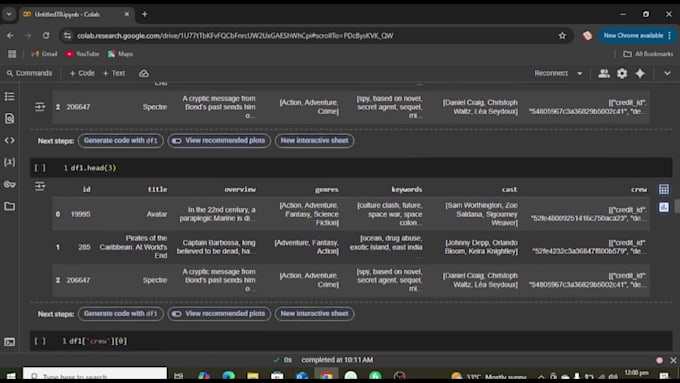Click the browser address bar URL
This screenshot has width=680, height=383.
click(235, 36)
